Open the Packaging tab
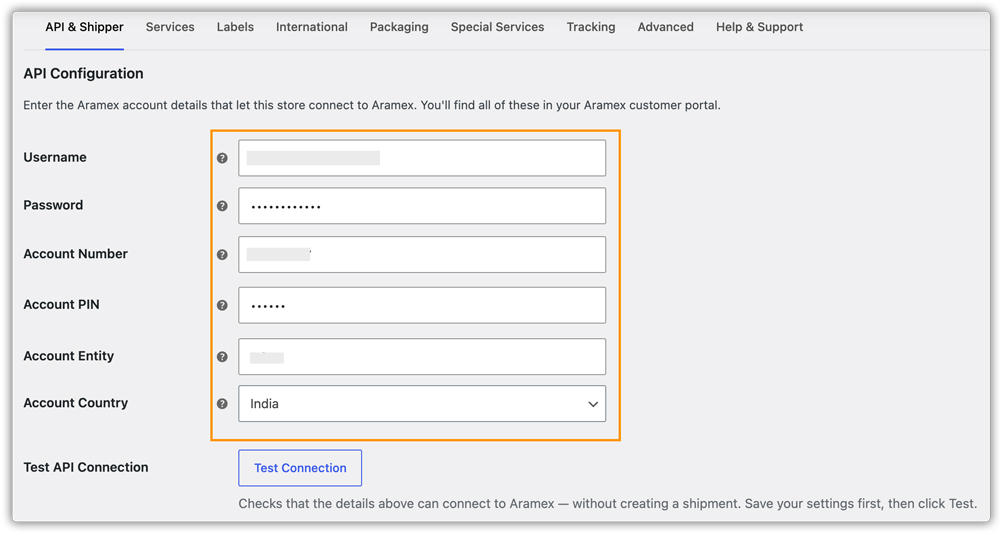This screenshot has width=1000, height=534. (x=399, y=27)
